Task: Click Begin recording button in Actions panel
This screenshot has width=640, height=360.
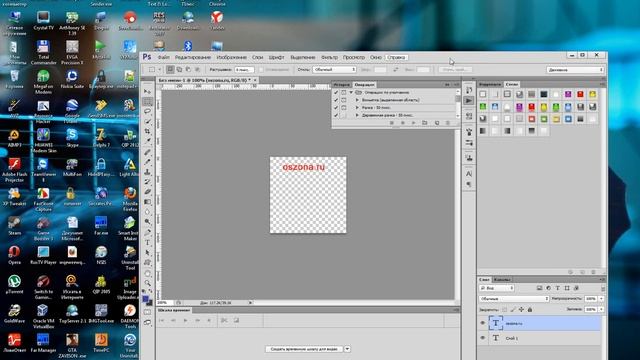Action: 402,122
